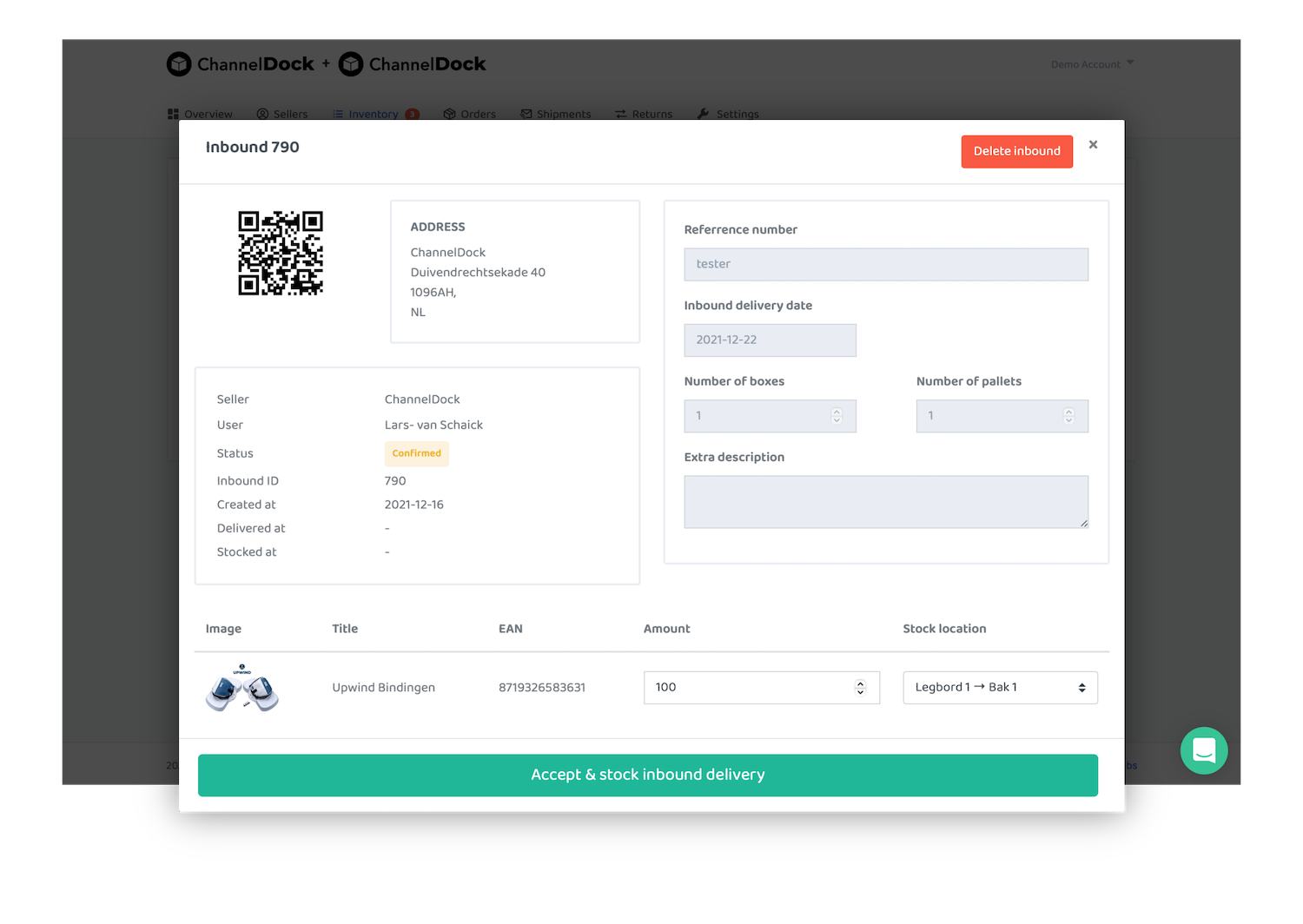Open the Stock location dropdown Legbord 1
This screenshot has height=924, width=1303.
coord(1000,688)
